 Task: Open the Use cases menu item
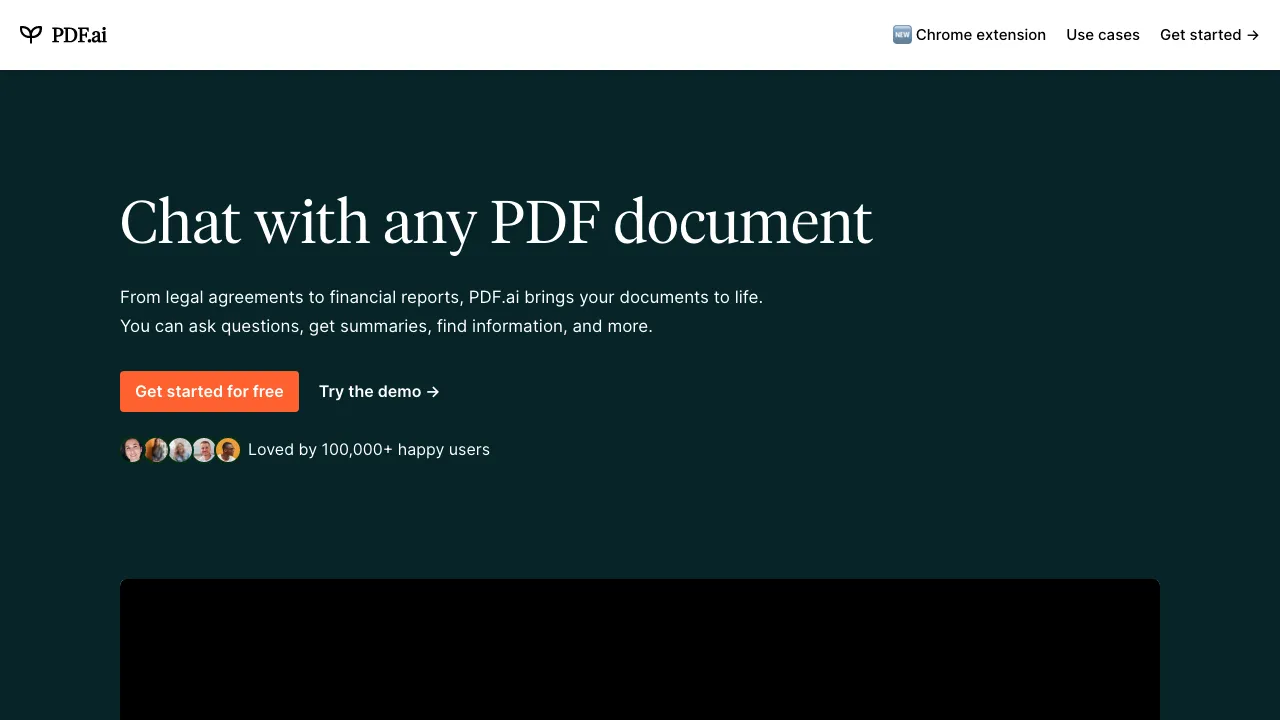(1103, 35)
